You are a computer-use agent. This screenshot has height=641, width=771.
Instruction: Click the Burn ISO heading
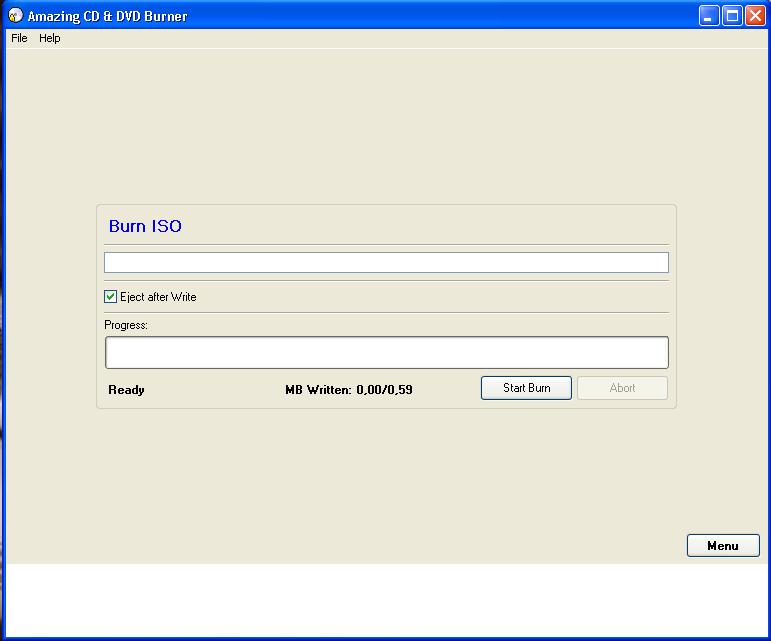[145, 226]
